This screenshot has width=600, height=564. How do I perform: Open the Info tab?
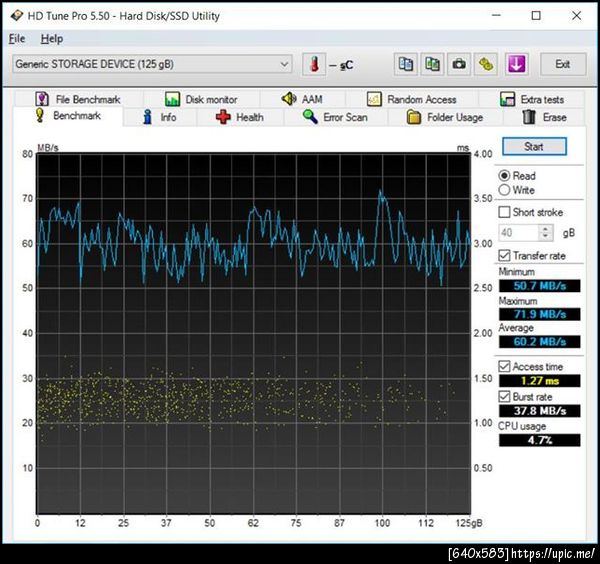click(159, 117)
